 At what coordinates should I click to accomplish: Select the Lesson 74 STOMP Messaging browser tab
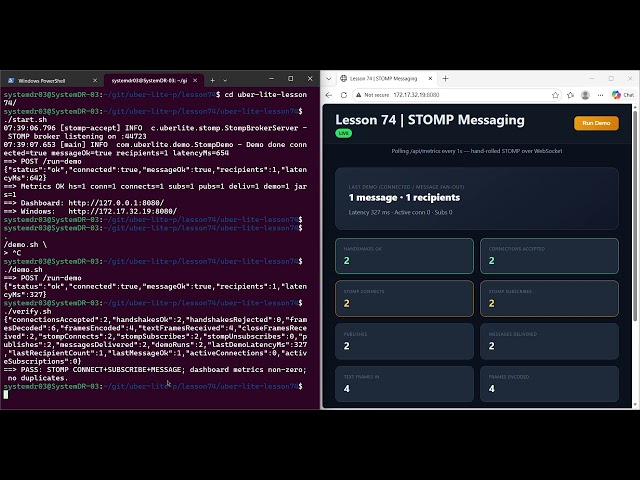click(x=384, y=78)
